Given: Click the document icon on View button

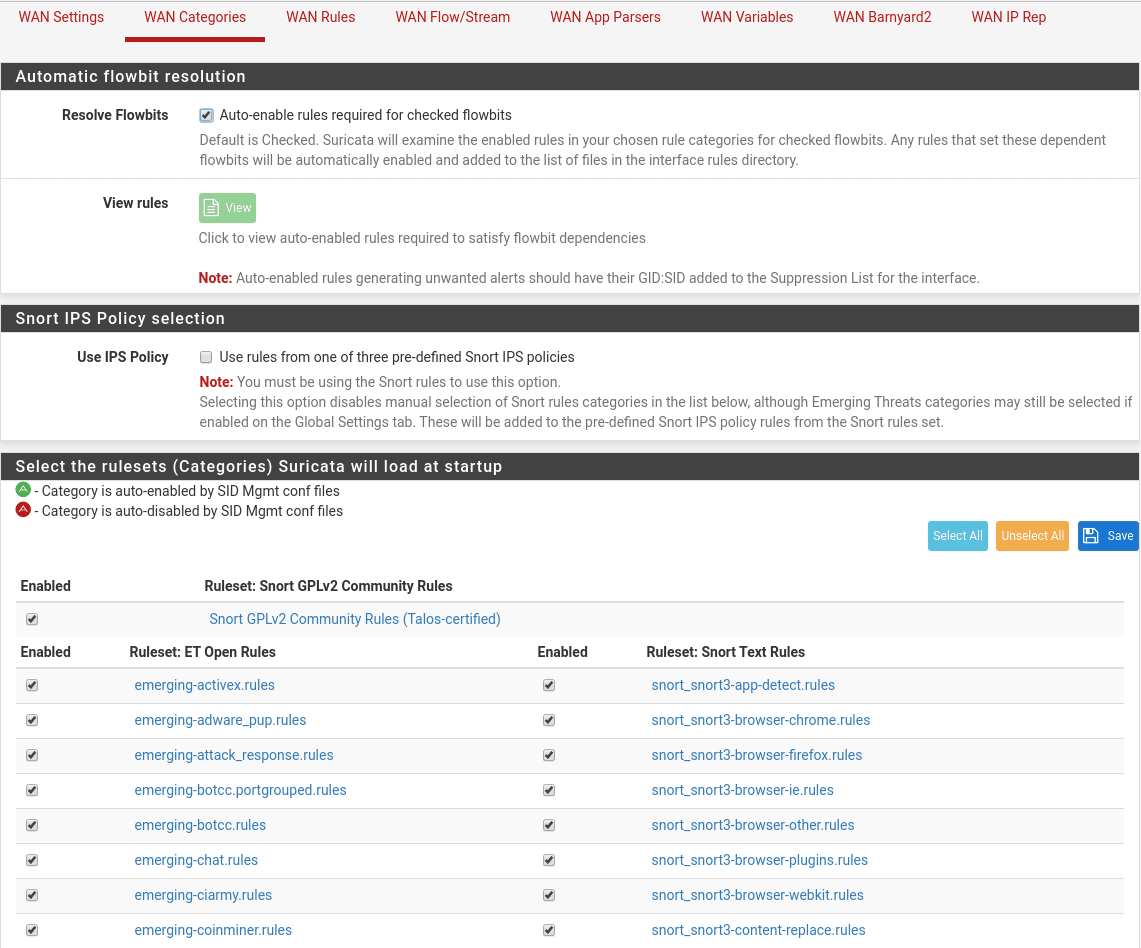Looking at the screenshot, I should pos(211,207).
